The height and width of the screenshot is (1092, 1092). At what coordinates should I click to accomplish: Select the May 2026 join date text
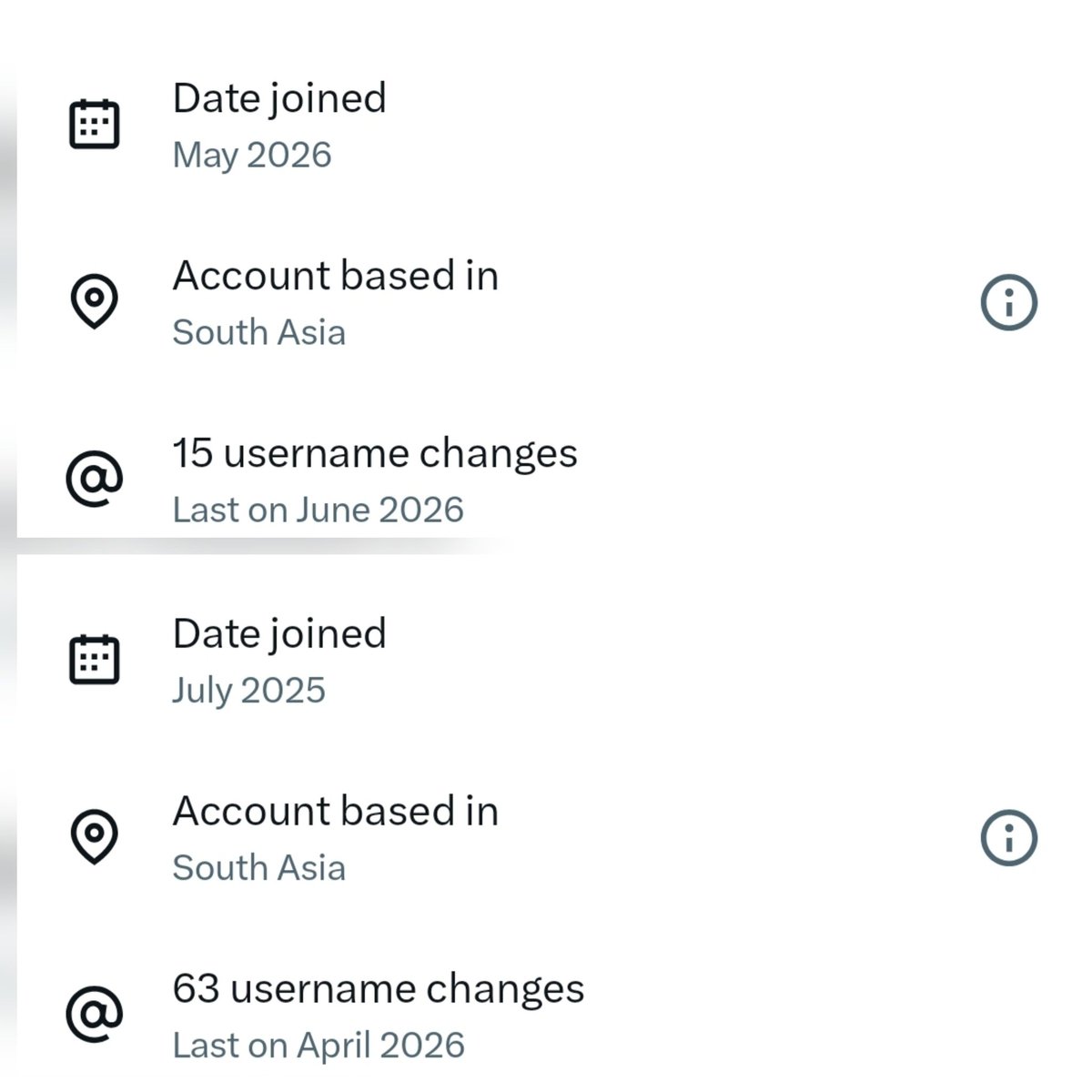tap(252, 156)
